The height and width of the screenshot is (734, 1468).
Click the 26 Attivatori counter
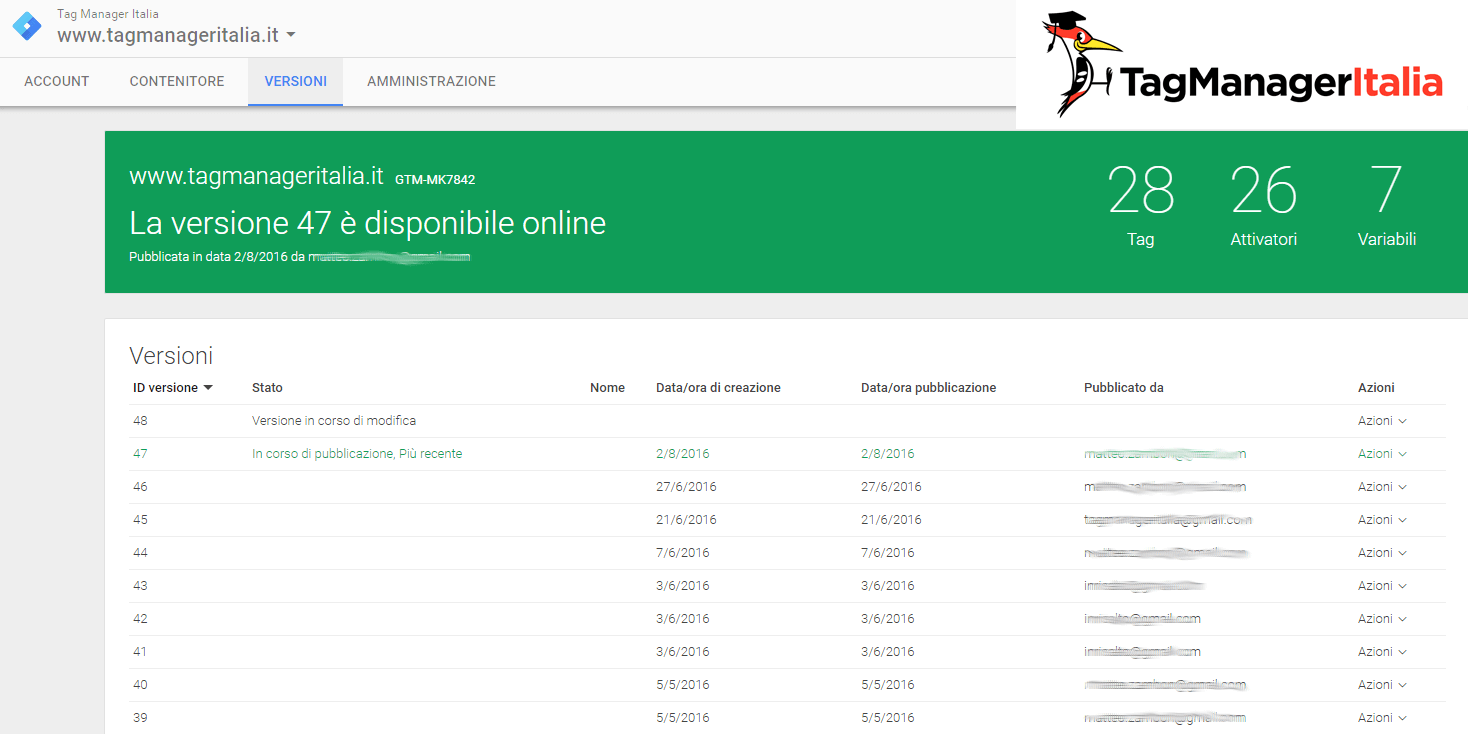pyautogui.click(x=1263, y=204)
